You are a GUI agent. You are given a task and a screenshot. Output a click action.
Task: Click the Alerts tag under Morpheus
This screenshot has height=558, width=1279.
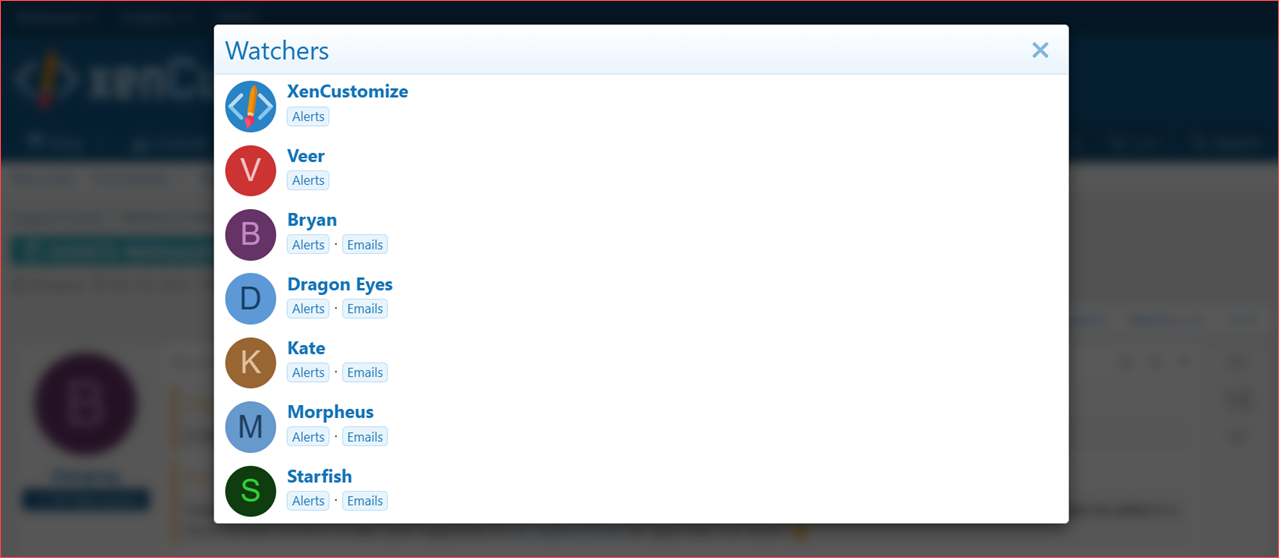point(308,437)
